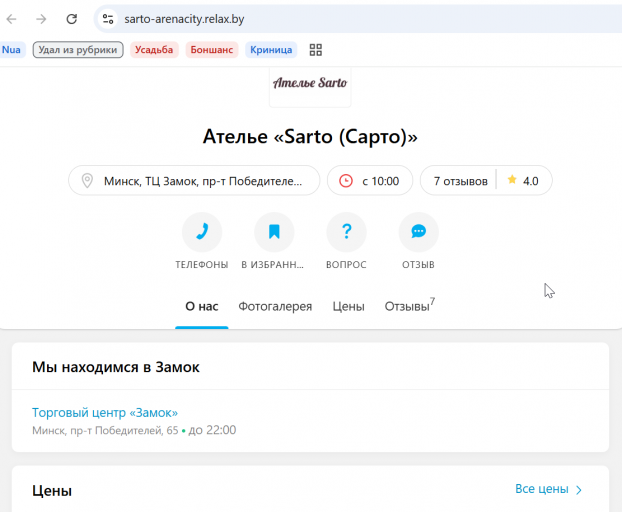The height and width of the screenshot is (512, 622).
Task: Open the Удал из рубрики bookmark
Action: coord(78,50)
